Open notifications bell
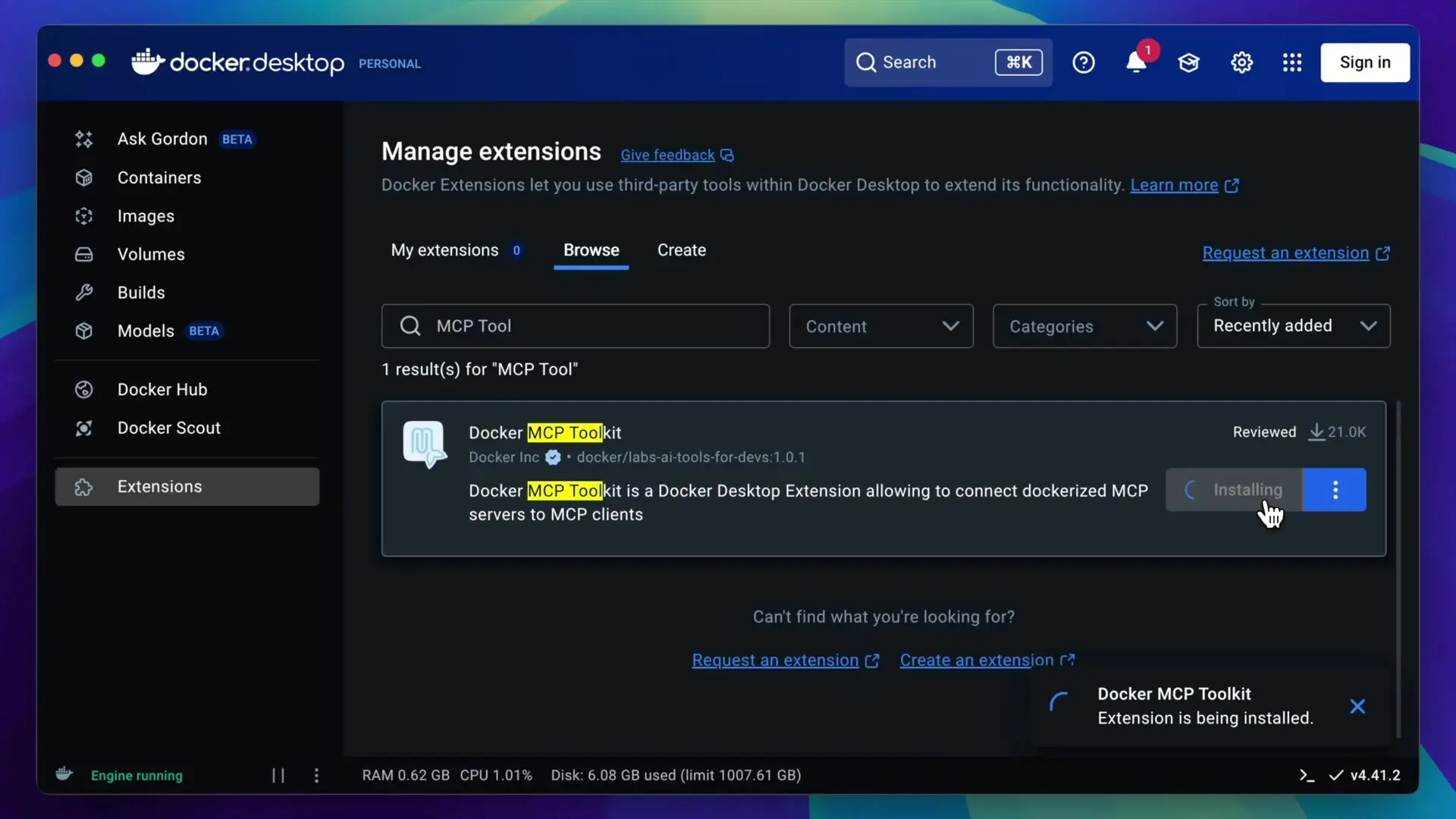1456x819 pixels. pyautogui.click(x=1136, y=62)
